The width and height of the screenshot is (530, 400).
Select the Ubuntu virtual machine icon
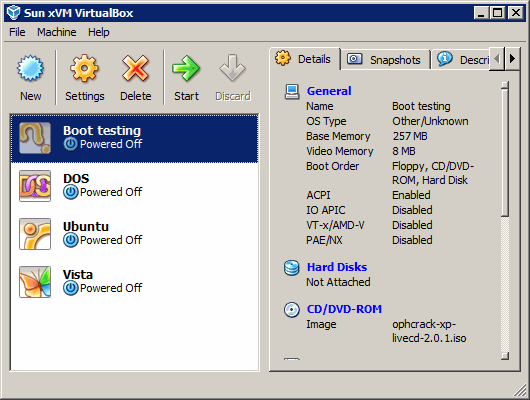[x=35, y=234]
